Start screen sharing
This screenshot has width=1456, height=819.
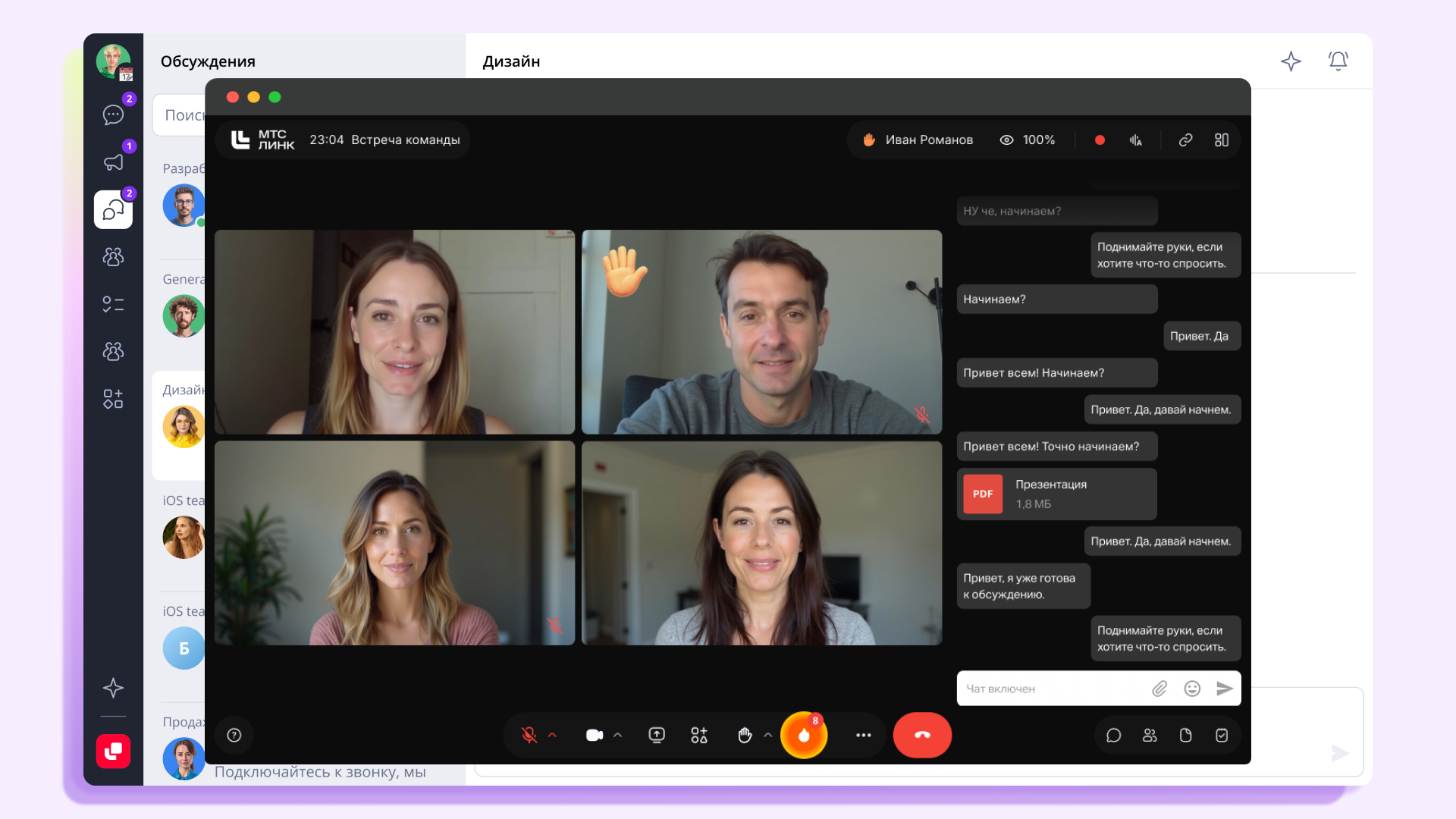pyautogui.click(x=657, y=735)
